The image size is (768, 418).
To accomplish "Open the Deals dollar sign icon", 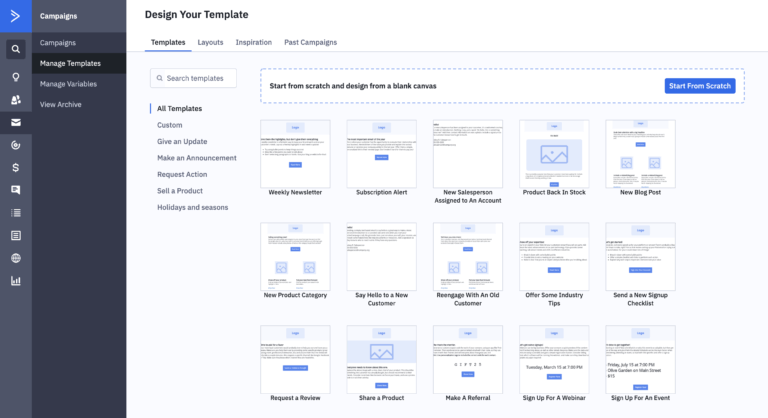I will click(x=16, y=168).
